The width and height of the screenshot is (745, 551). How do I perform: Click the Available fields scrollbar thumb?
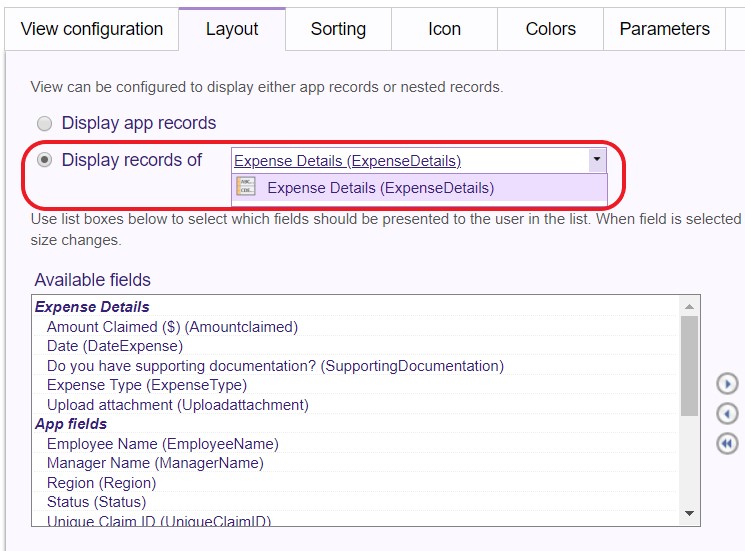689,365
